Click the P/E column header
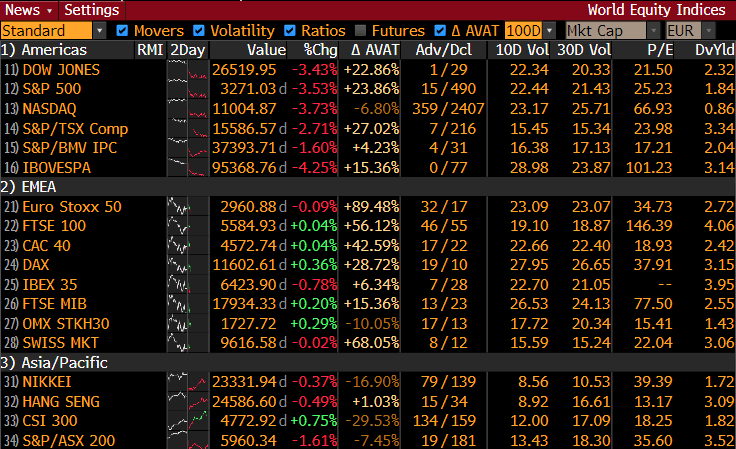This screenshot has height=449, width=736. coord(660,50)
